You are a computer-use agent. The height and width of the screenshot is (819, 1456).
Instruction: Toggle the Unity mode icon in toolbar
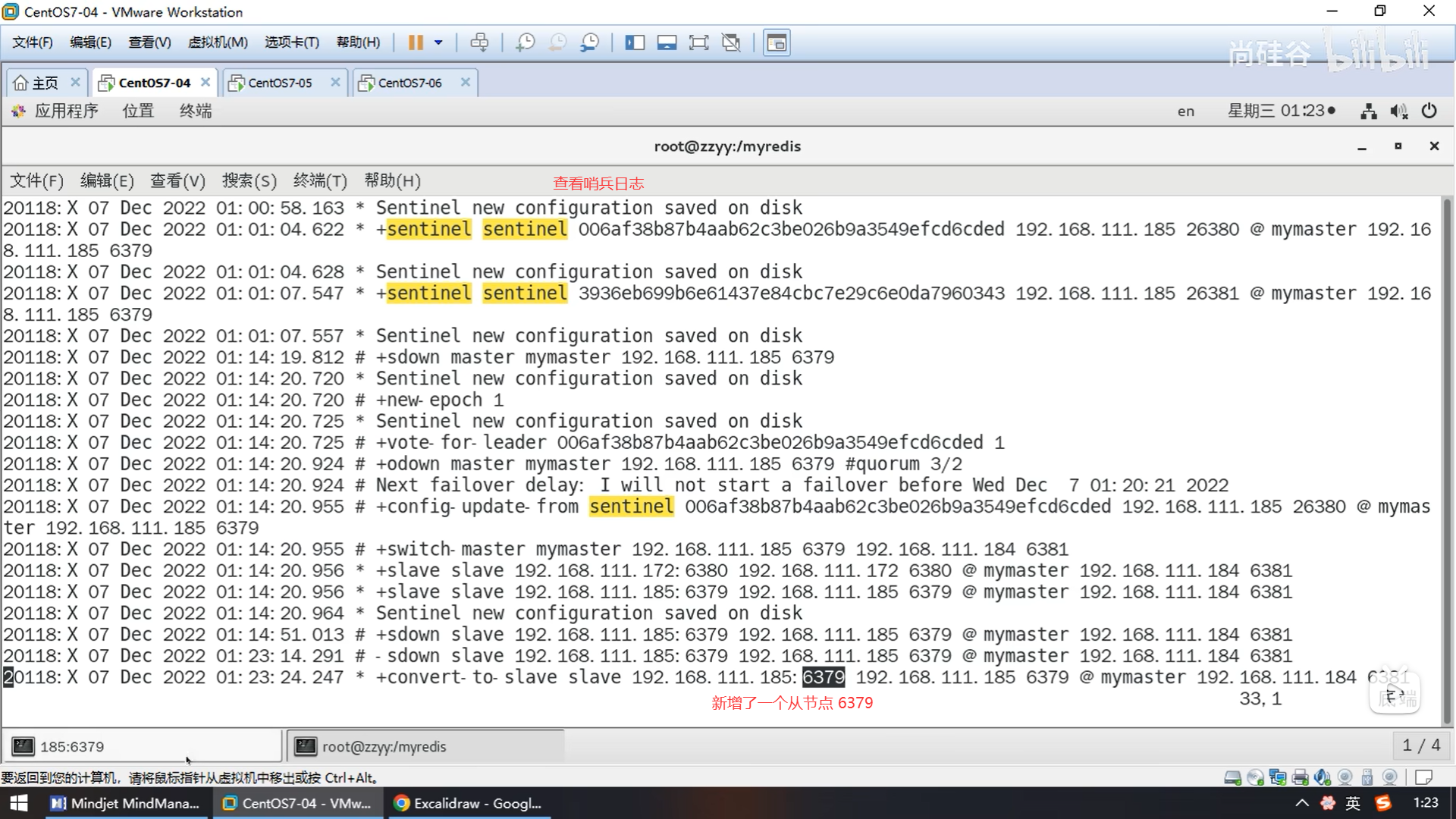(x=731, y=42)
